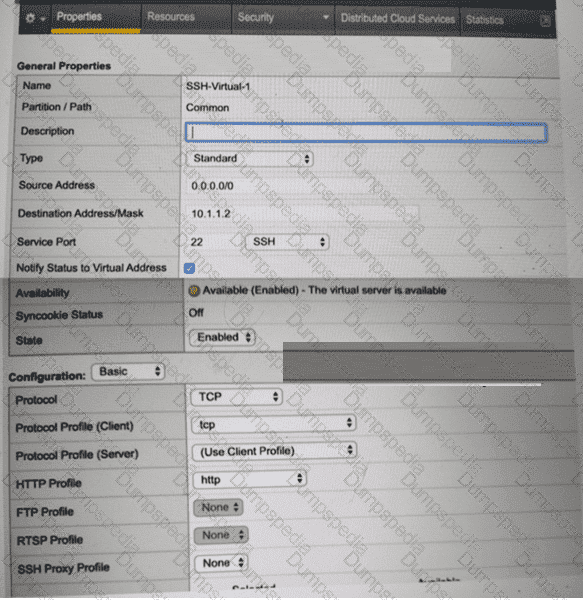Image resolution: width=583 pixels, height=600 pixels.
Task: Click the Syncookie Status value Off
Action: 196,313
